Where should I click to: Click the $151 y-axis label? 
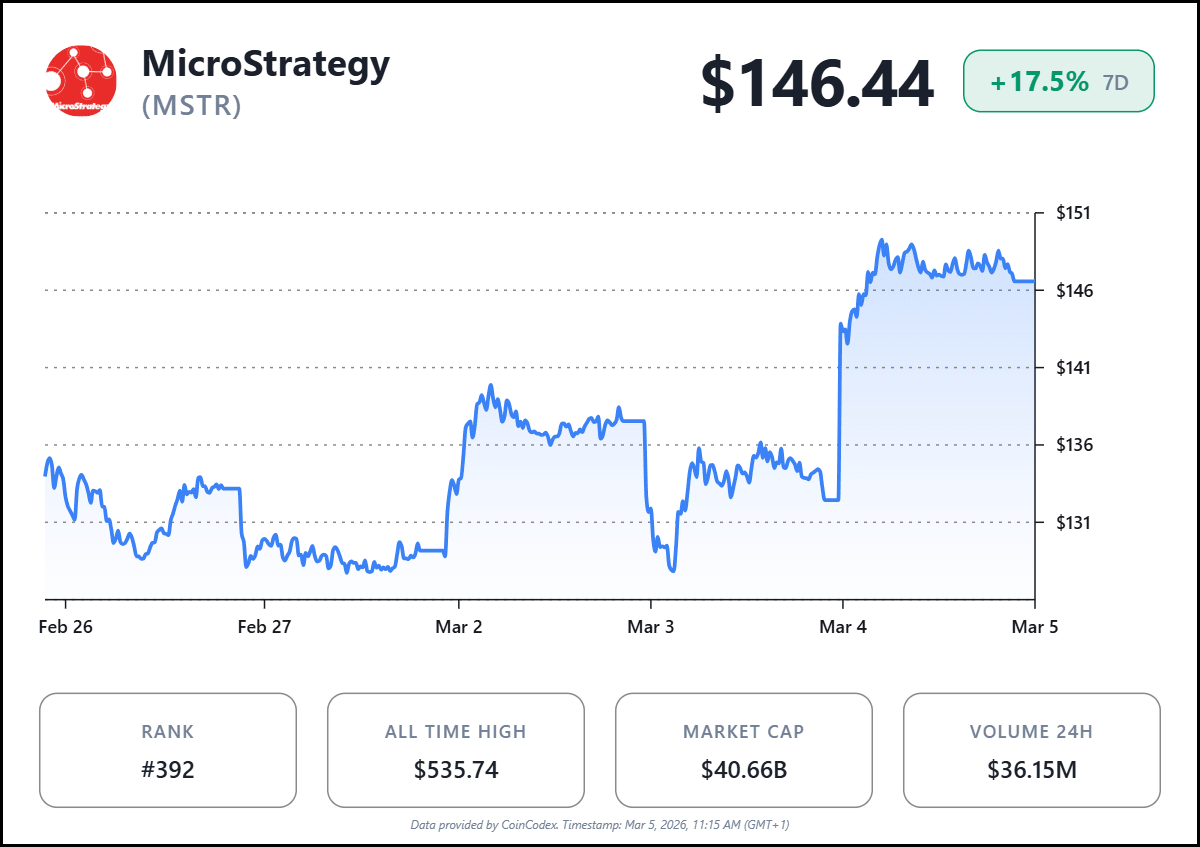point(1073,213)
